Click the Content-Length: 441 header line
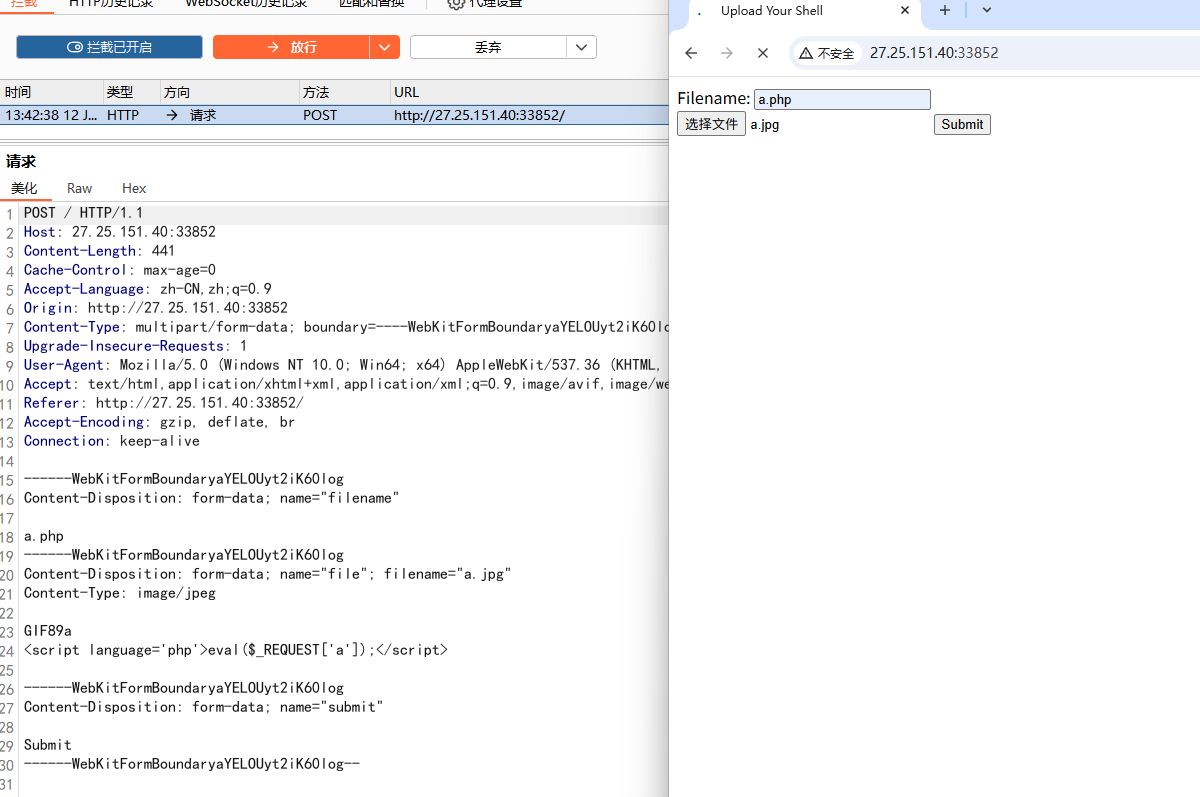 point(100,251)
